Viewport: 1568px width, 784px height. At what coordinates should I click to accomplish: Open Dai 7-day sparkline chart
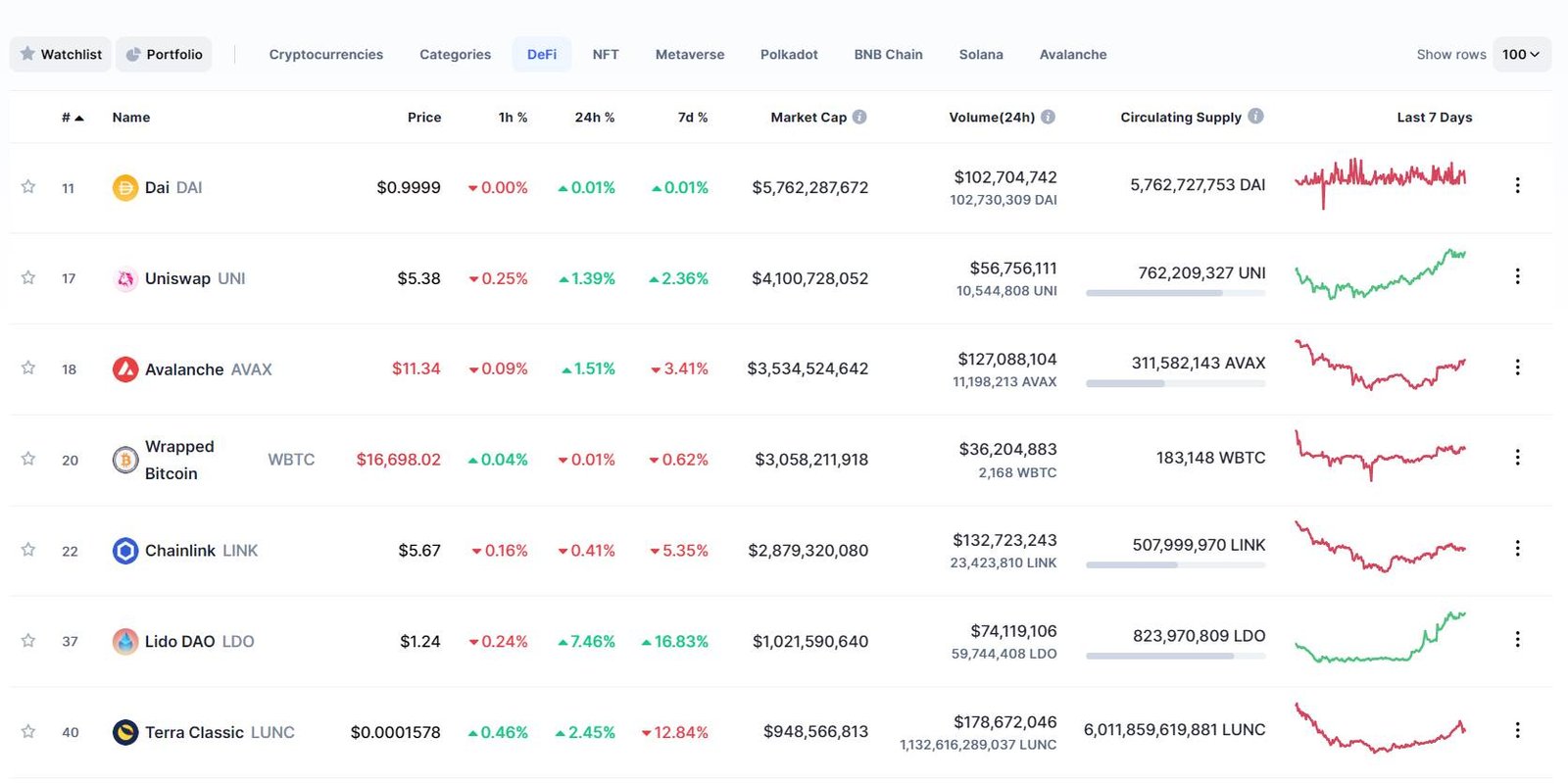click(x=1380, y=182)
